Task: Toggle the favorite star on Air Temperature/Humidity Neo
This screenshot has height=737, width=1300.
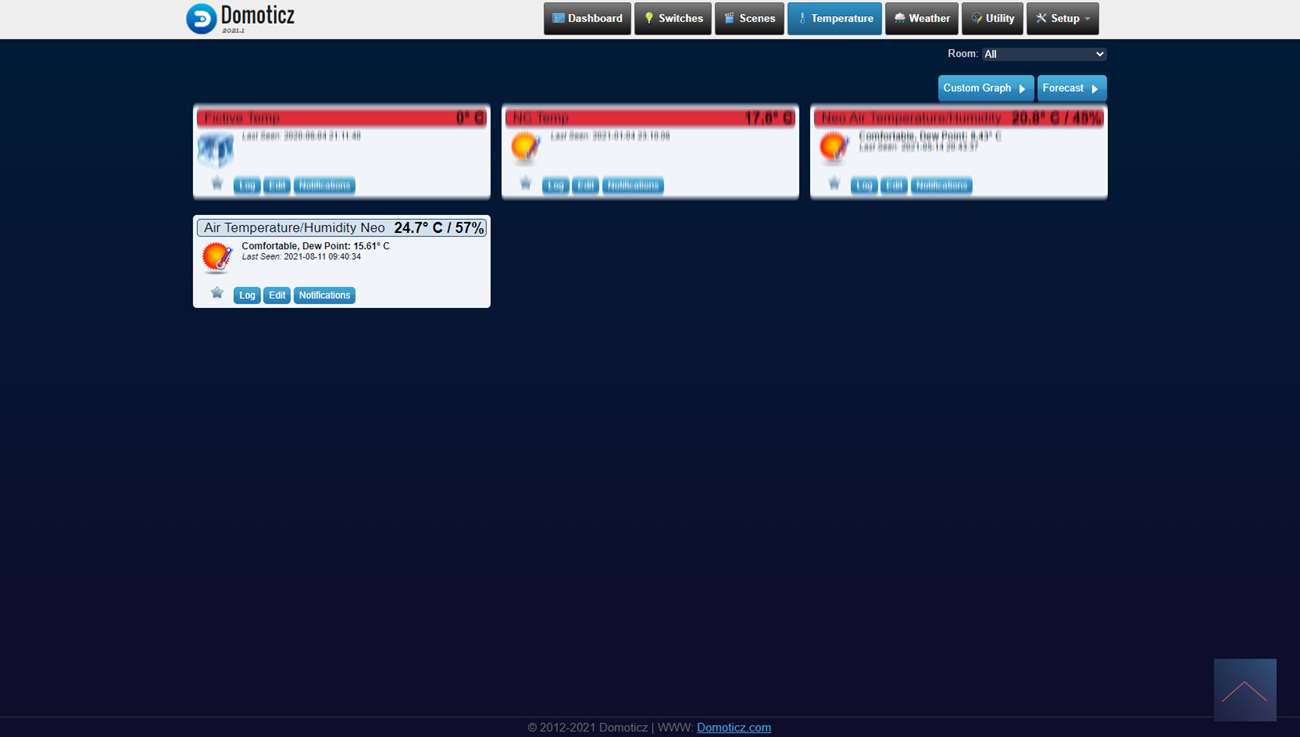Action: click(217, 294)
